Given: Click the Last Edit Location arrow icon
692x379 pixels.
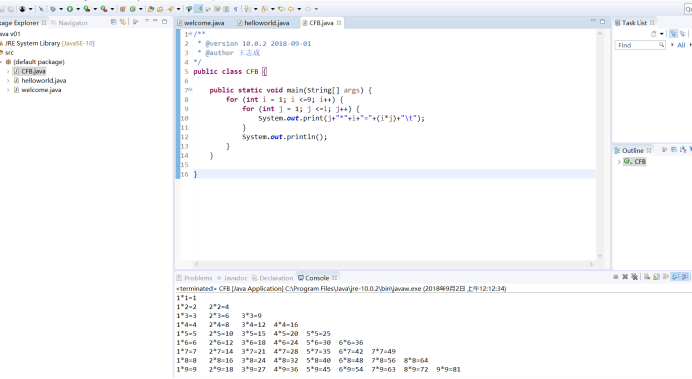Looking at the screenshot, I should coord(281,9).
